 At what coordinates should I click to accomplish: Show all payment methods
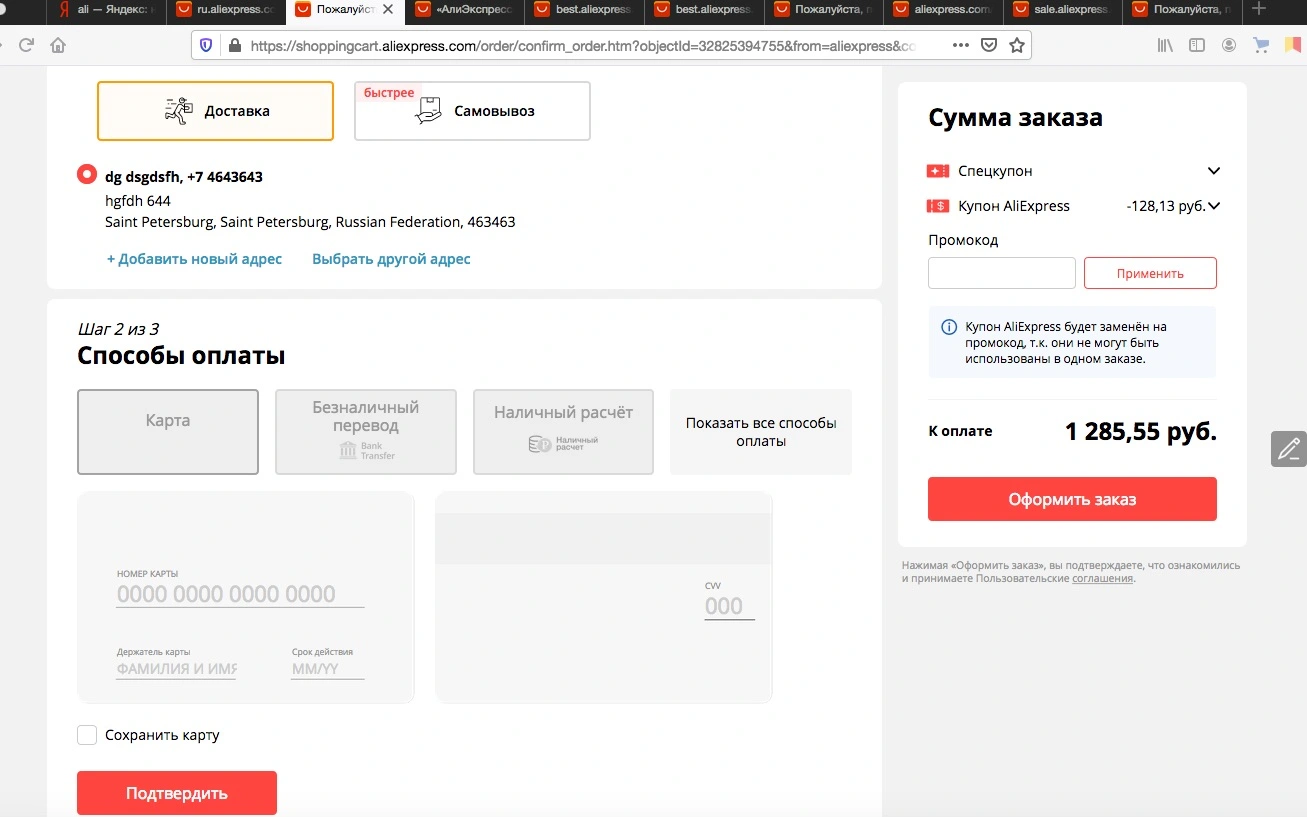coord(761,432)
